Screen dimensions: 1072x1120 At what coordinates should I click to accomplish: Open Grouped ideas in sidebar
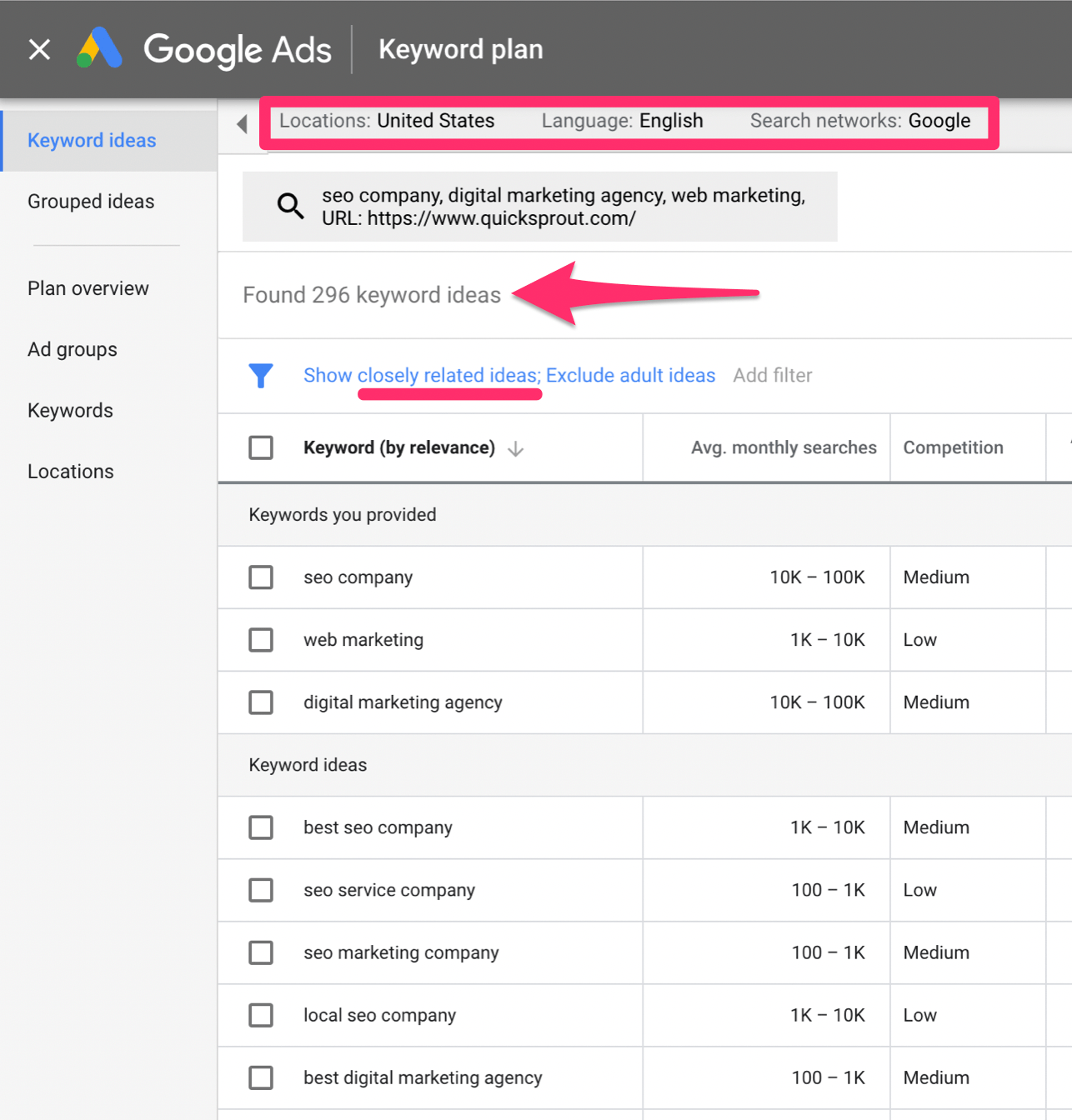pyautogui.click(x=91, y=202)
